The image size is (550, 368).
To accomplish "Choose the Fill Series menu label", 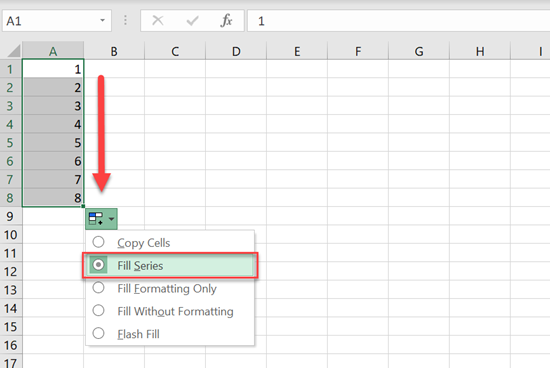I will pyautogui.click(x=140, y=266).
